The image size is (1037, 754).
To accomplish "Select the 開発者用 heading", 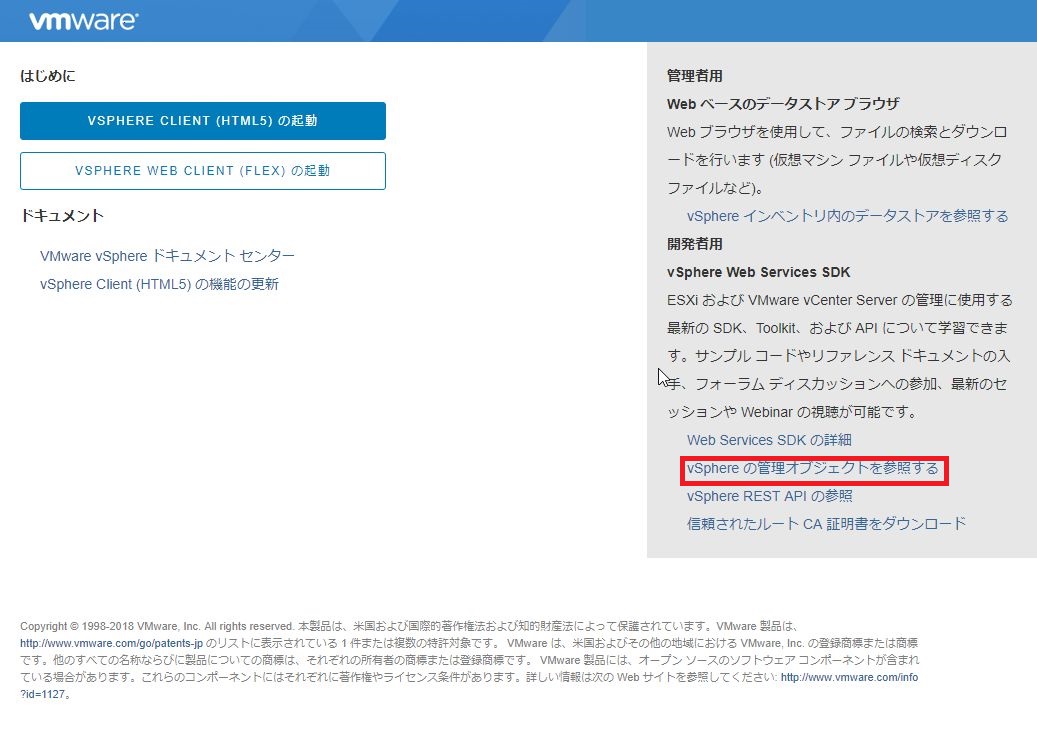I will tap(694, 244).
